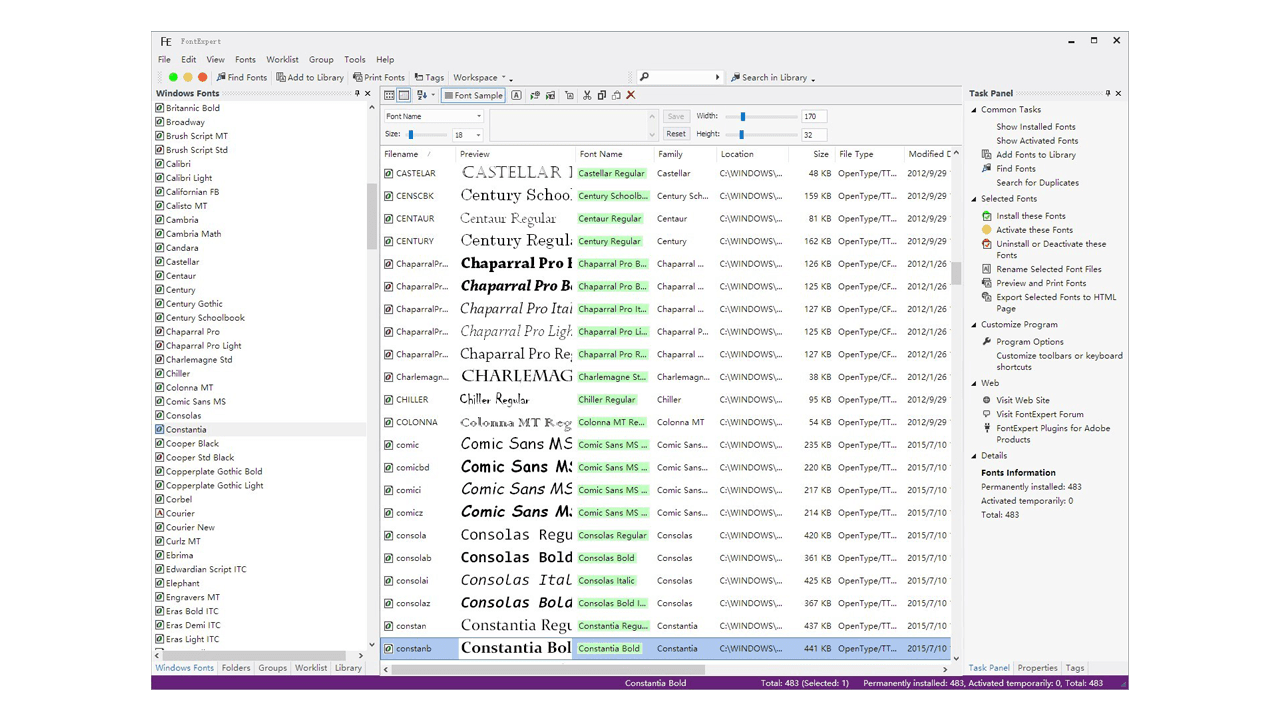The height and width of the screenshot is (720, 1280).
Task: Delete selection using the red X icon
Action: (x=630, y=95)
